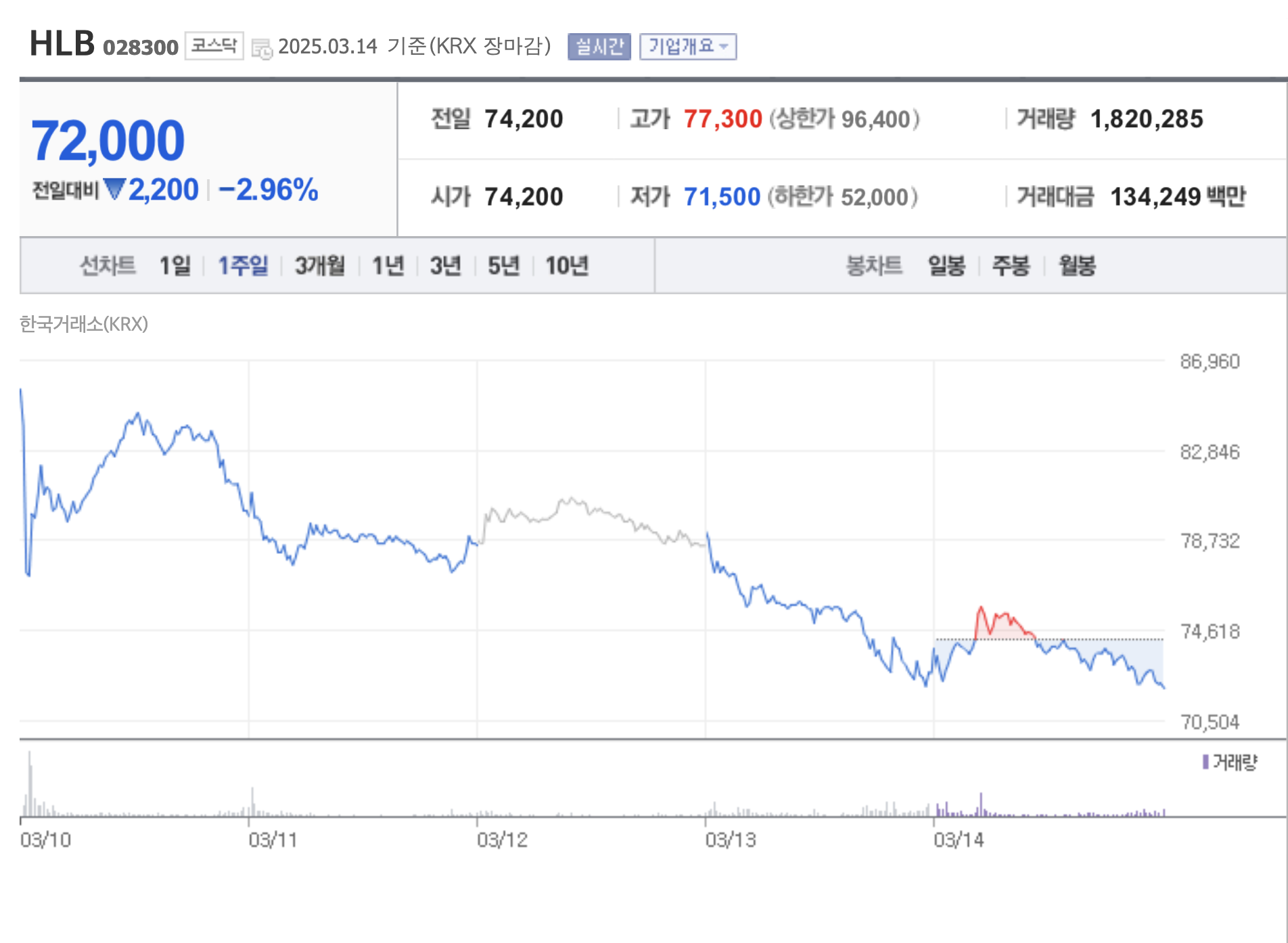The width and height of the screenshot is (1288, 943).
Task: Click the current price 72,000
Action: coord(108,141)
